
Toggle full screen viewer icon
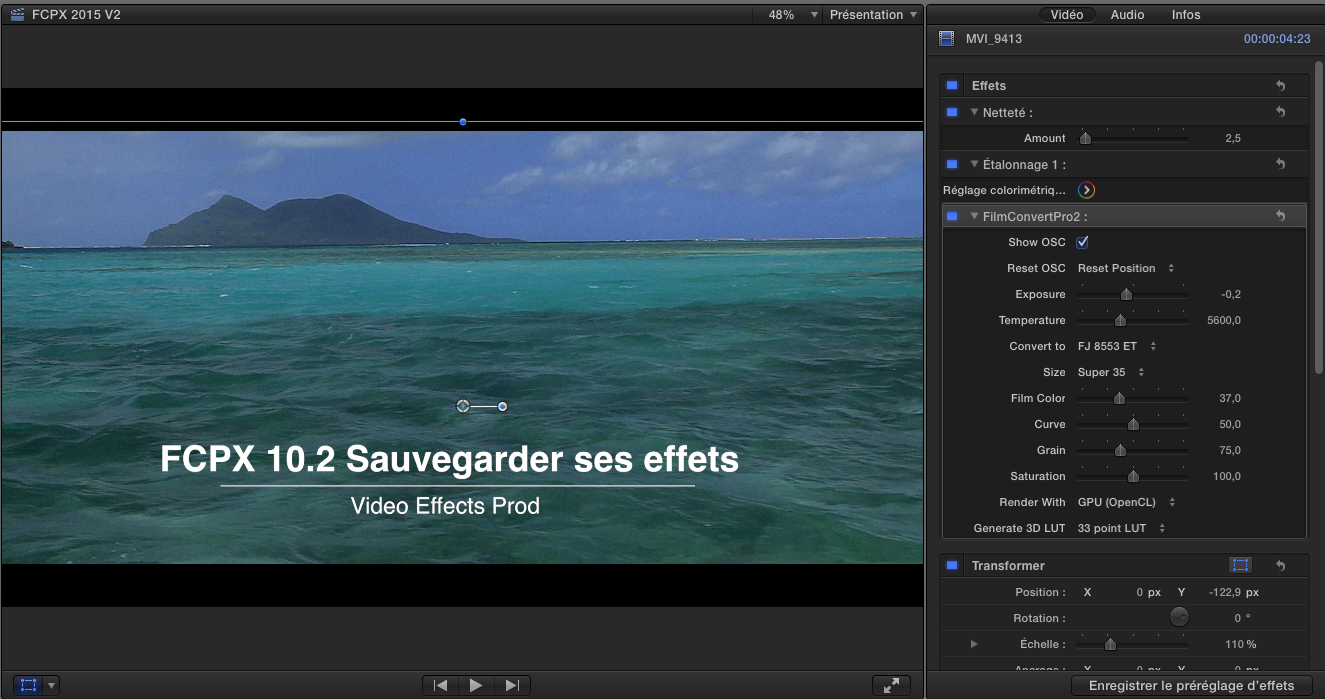coord(890,685)
